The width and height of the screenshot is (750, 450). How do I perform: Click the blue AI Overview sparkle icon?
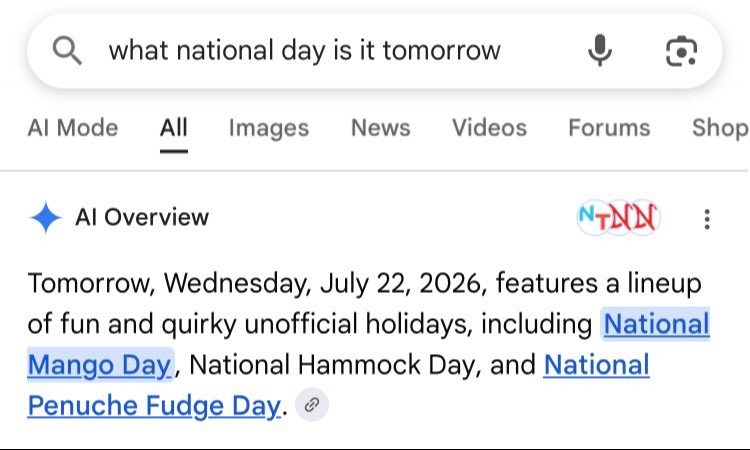click(45, 218)
